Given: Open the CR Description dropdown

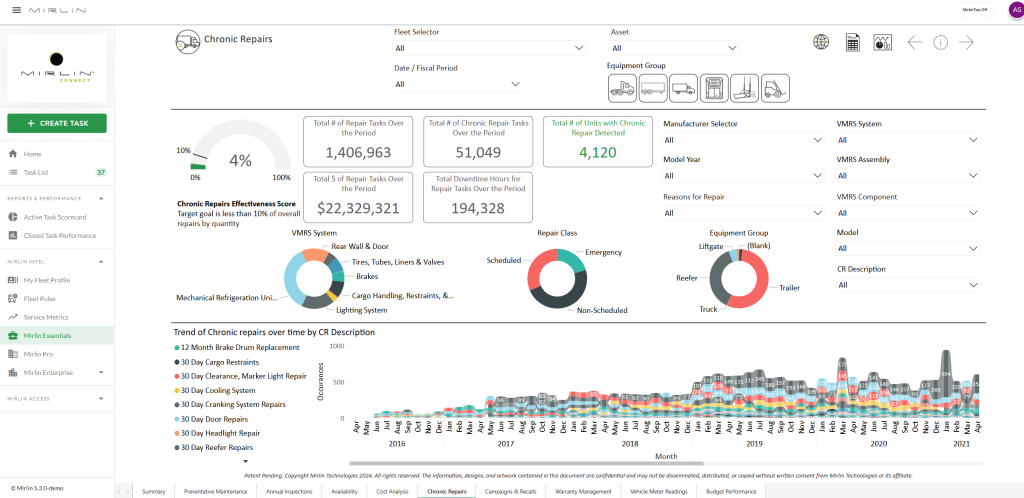Looking at the screenshot, I should tap(908, 285).
